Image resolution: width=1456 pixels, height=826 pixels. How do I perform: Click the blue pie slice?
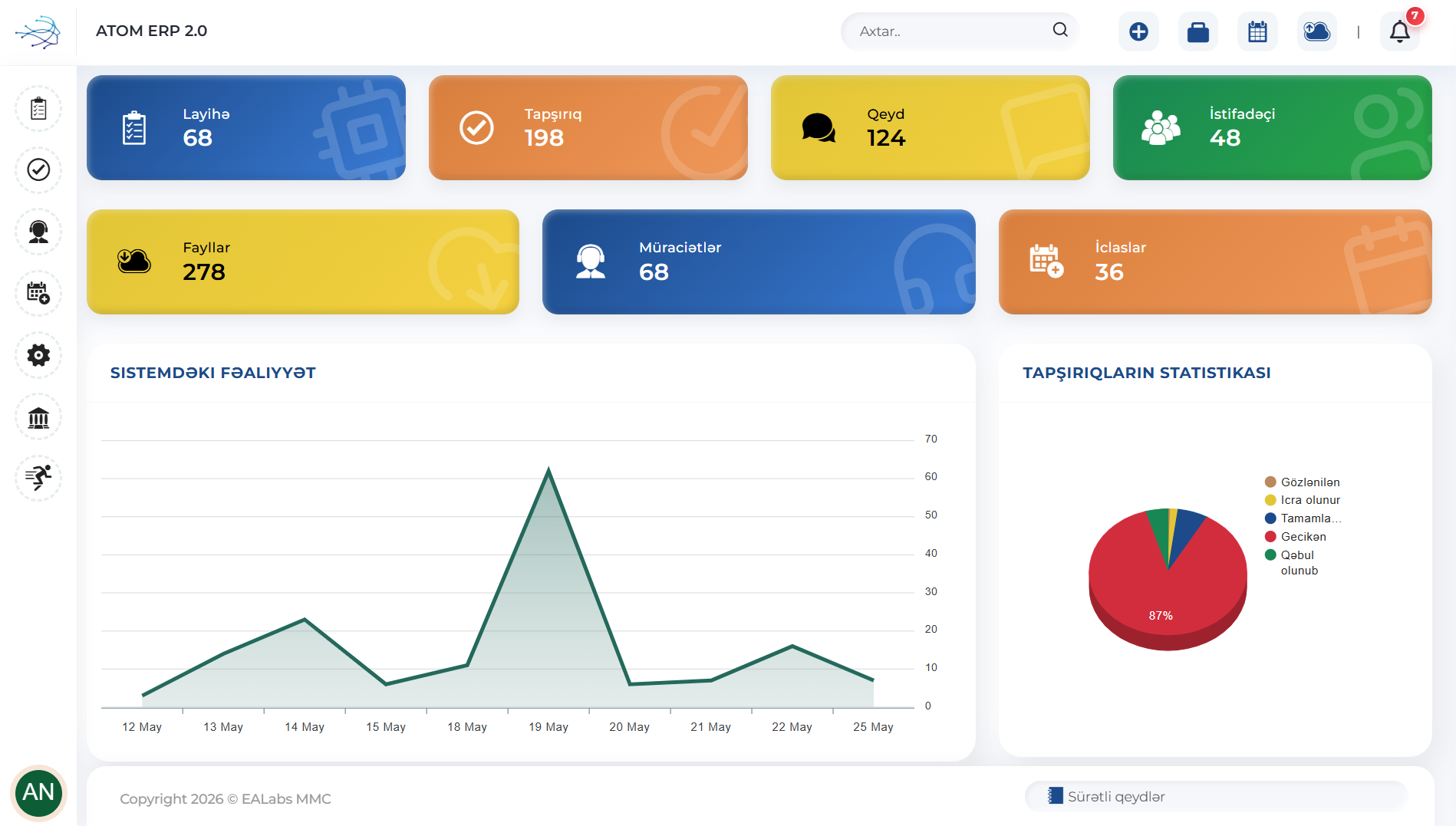[x=1186, y=528]
